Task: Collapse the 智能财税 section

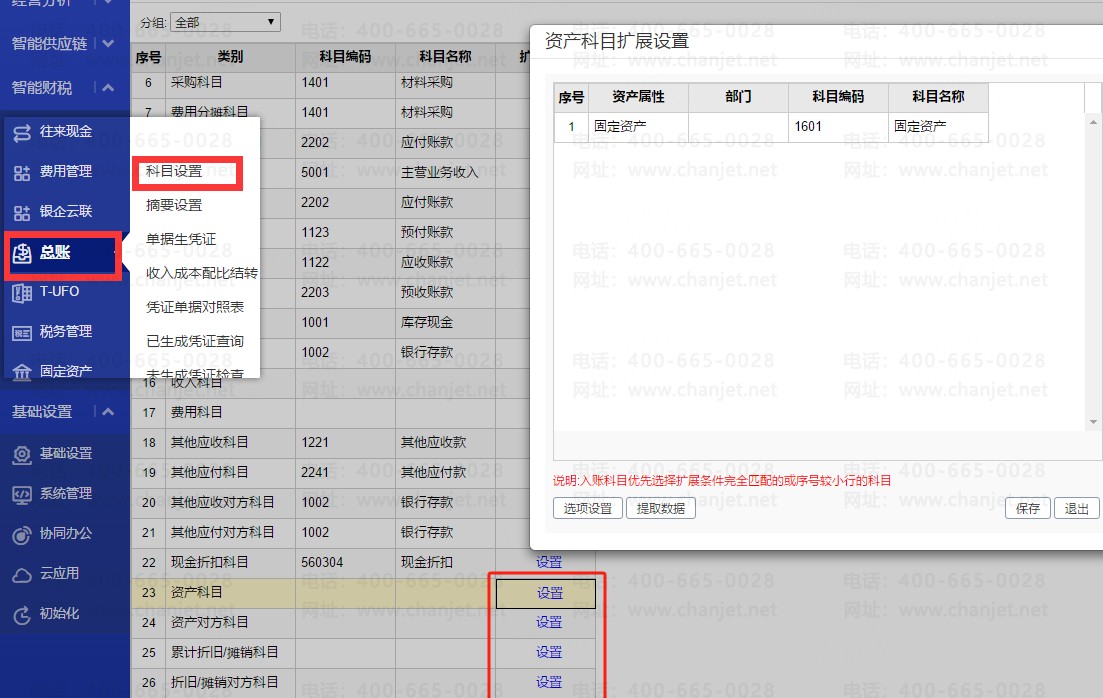Action: pos(108,88)
